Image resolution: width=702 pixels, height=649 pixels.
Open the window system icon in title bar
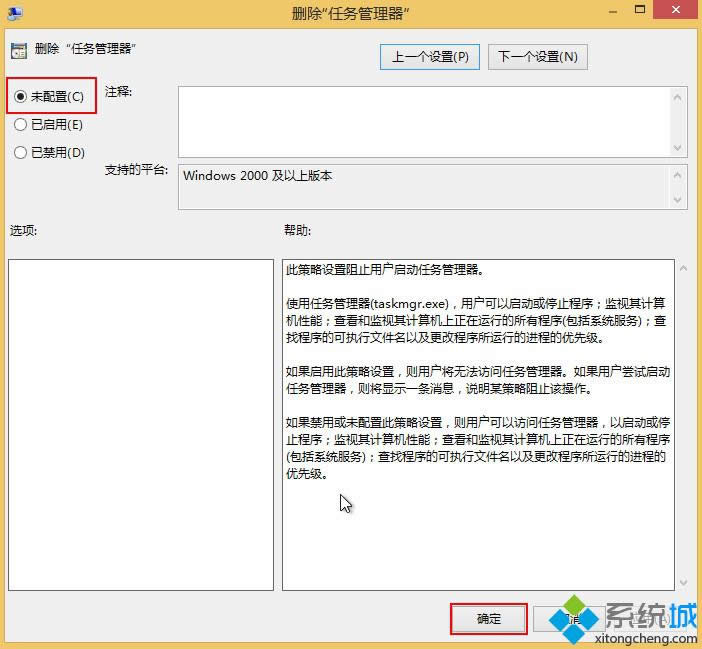(x=14, y=12)
